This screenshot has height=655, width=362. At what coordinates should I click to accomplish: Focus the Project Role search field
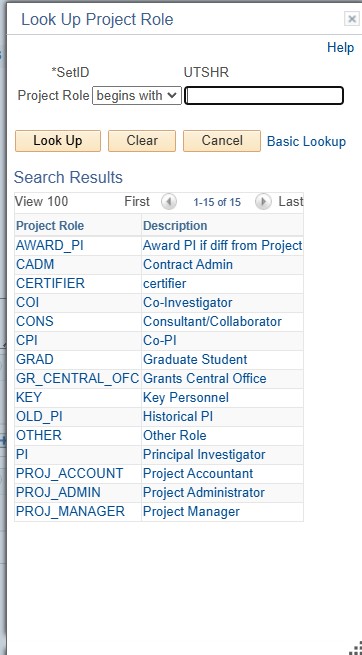click(x=264, y=96)
